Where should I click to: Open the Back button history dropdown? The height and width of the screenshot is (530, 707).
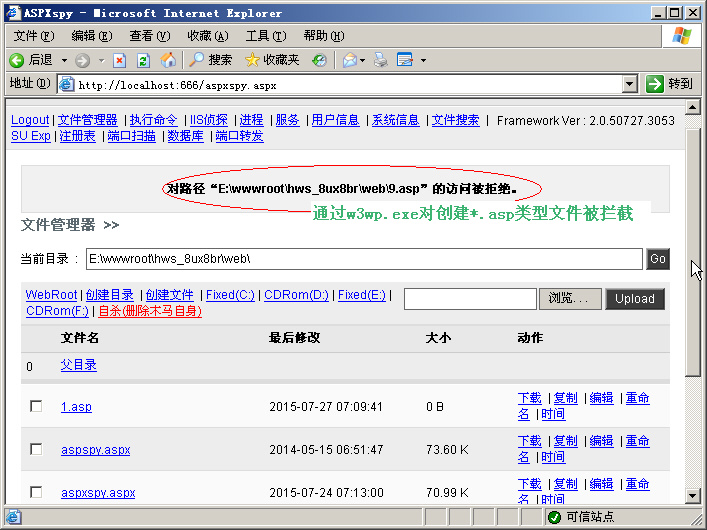point(64,60)
